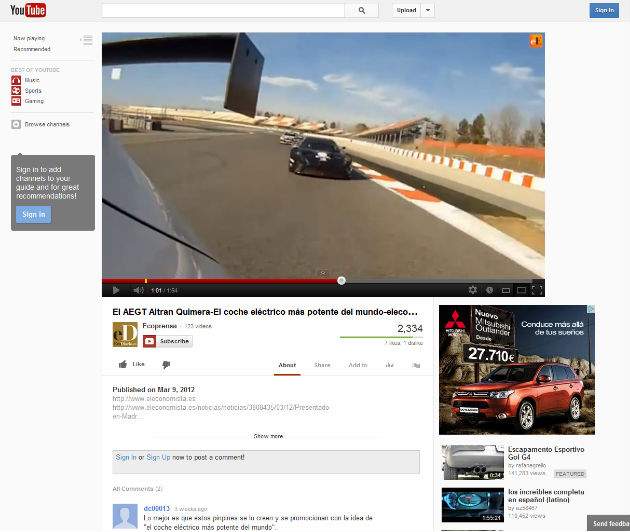Open the Mitsubishi Outlander ad
Viewport: 630px width, 532px height.
(517, 370)
